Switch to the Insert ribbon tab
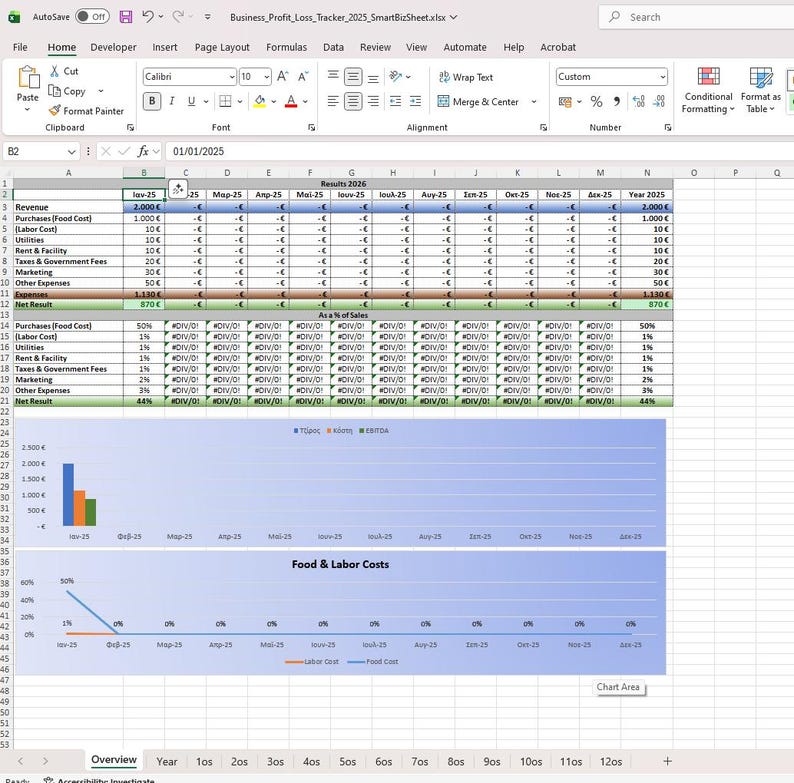 [x=165, y=47]
